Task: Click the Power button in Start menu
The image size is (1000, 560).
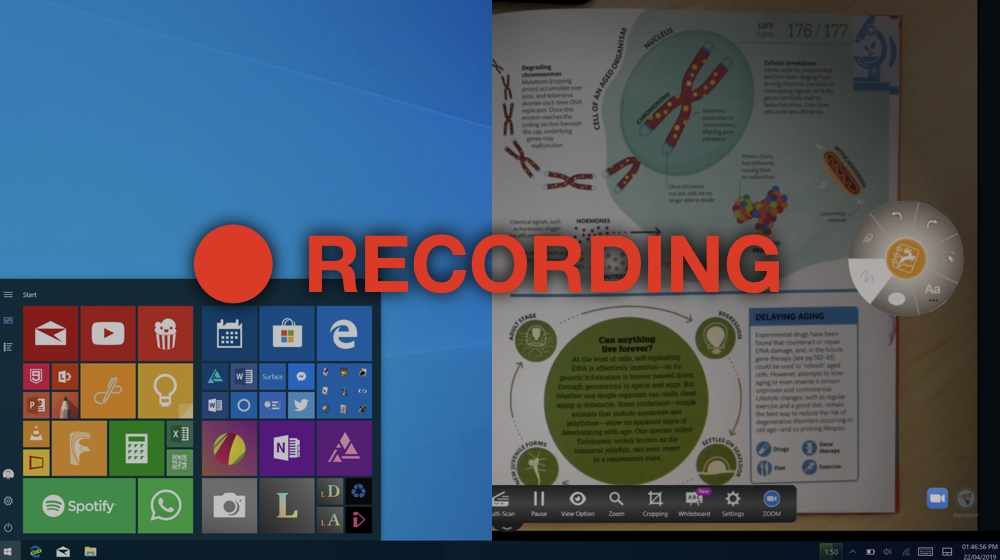Action: (8, 528)
